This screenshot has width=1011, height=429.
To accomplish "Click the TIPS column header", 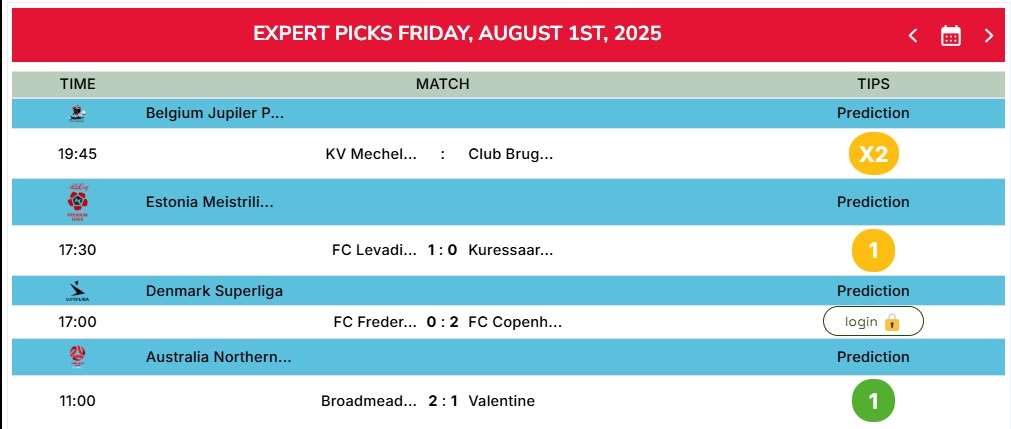I will tap(873, 84).
